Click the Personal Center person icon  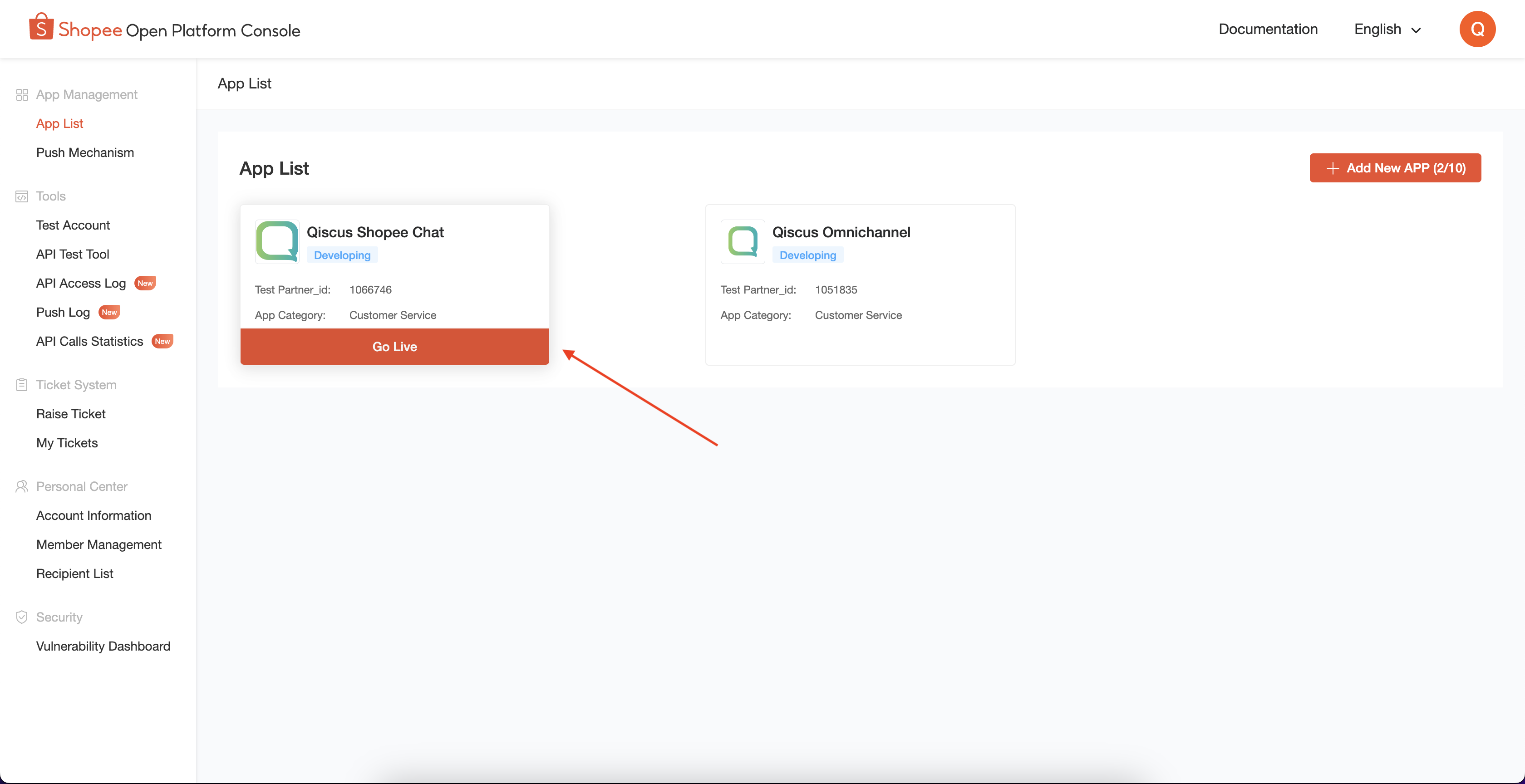[x=22, y=486]
